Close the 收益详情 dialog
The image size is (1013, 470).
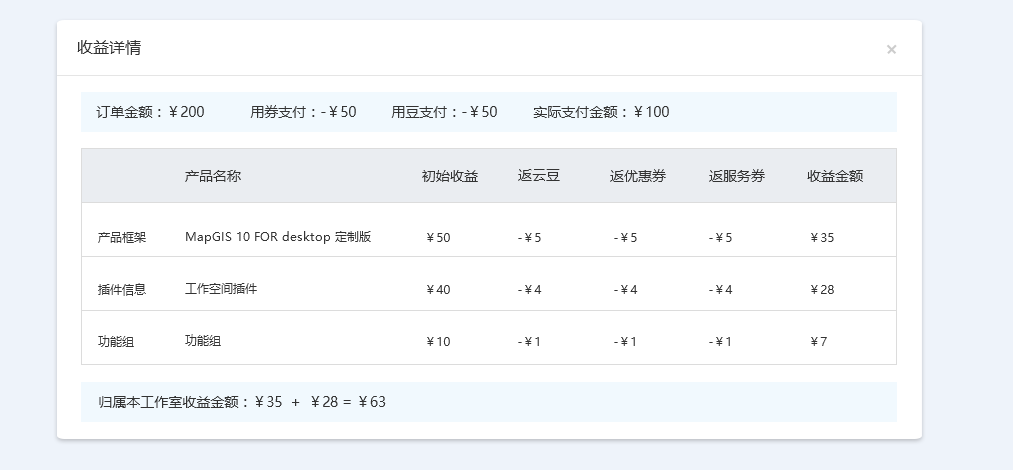(891, 50)
